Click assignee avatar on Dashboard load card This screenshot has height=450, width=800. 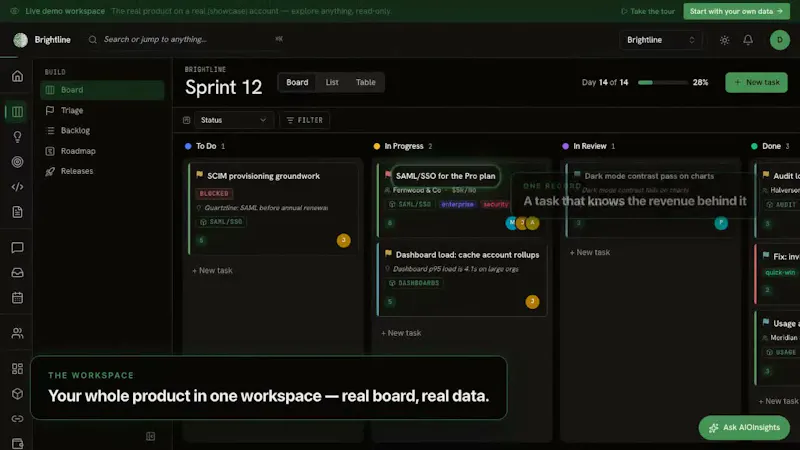(x=532, y=302)
